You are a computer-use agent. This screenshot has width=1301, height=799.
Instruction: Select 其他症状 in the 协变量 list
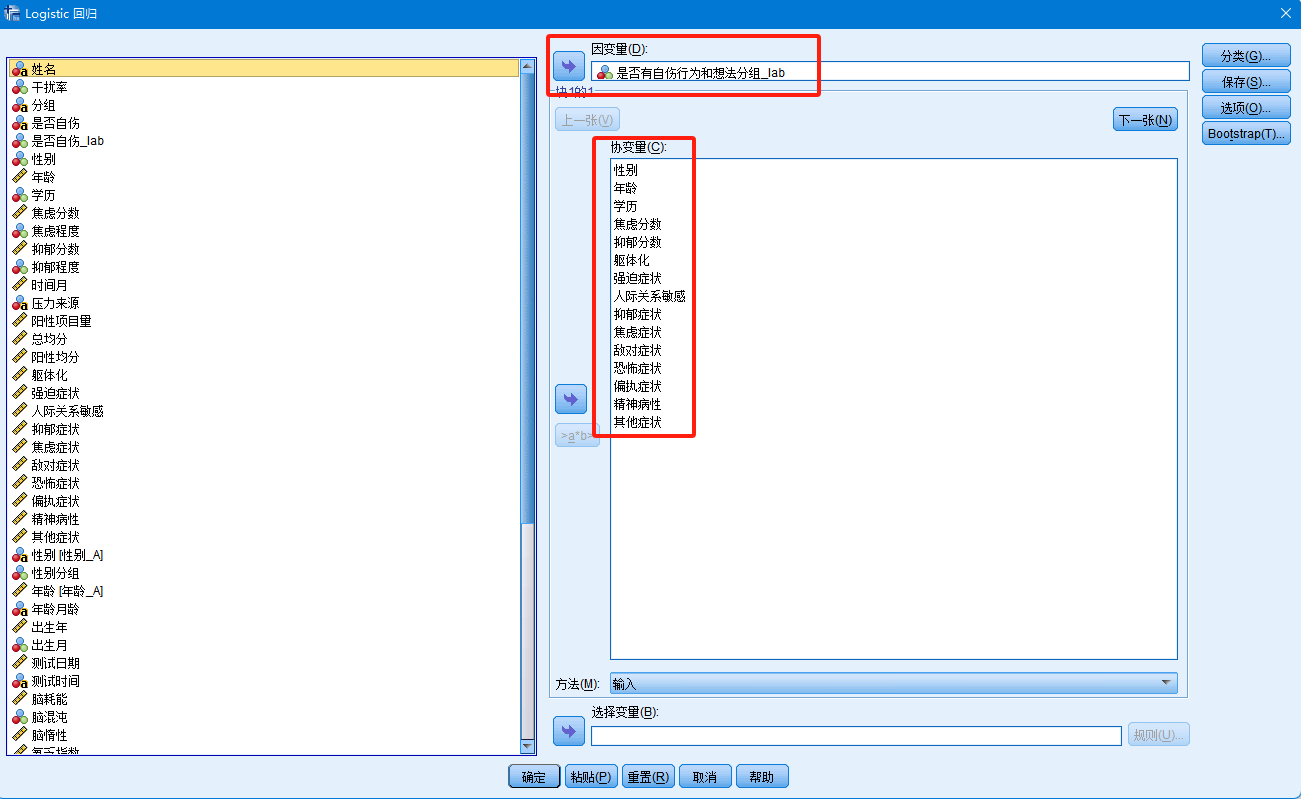point(638,422)
